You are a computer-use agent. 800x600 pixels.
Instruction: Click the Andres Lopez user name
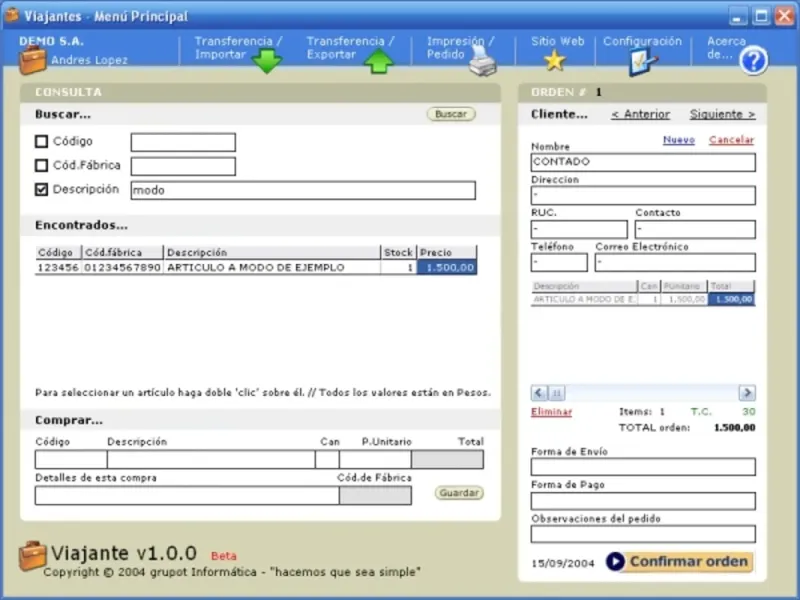pyautogui.click(x=89, y=60)
